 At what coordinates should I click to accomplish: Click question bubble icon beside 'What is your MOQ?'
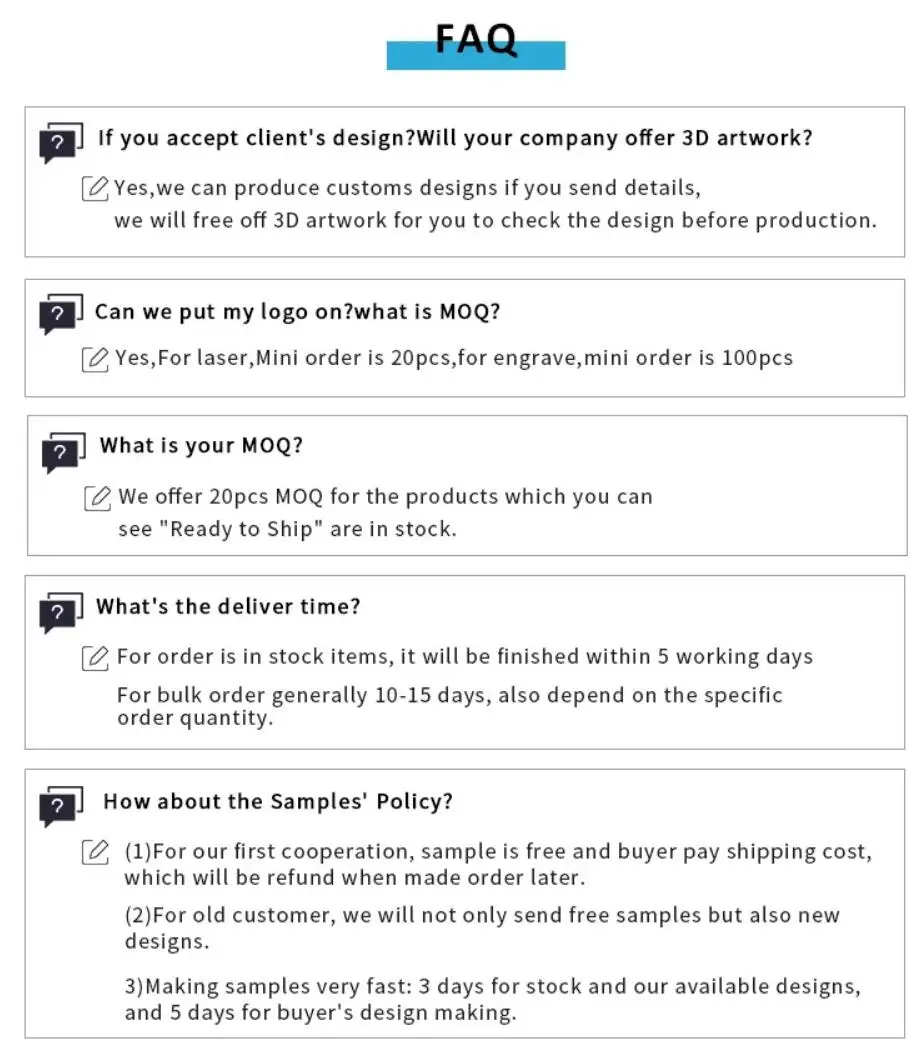(x=62, y=452)
